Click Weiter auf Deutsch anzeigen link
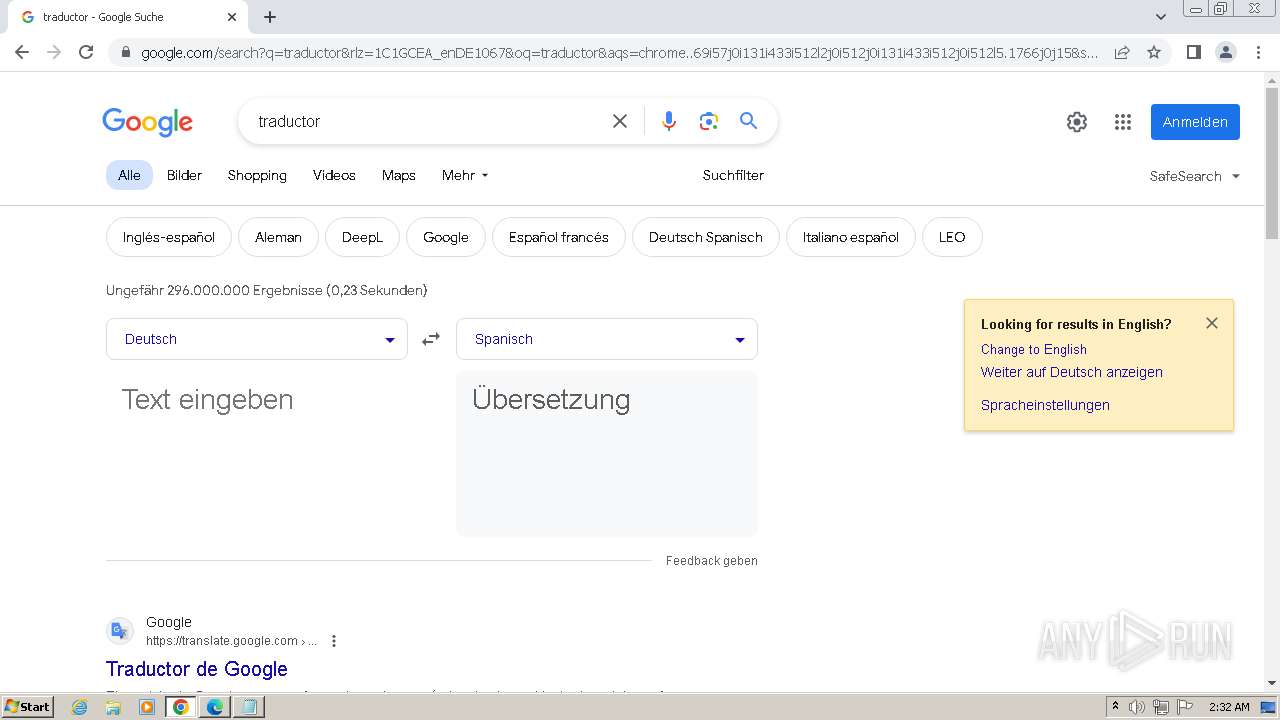 click(x=1071, y=372)
